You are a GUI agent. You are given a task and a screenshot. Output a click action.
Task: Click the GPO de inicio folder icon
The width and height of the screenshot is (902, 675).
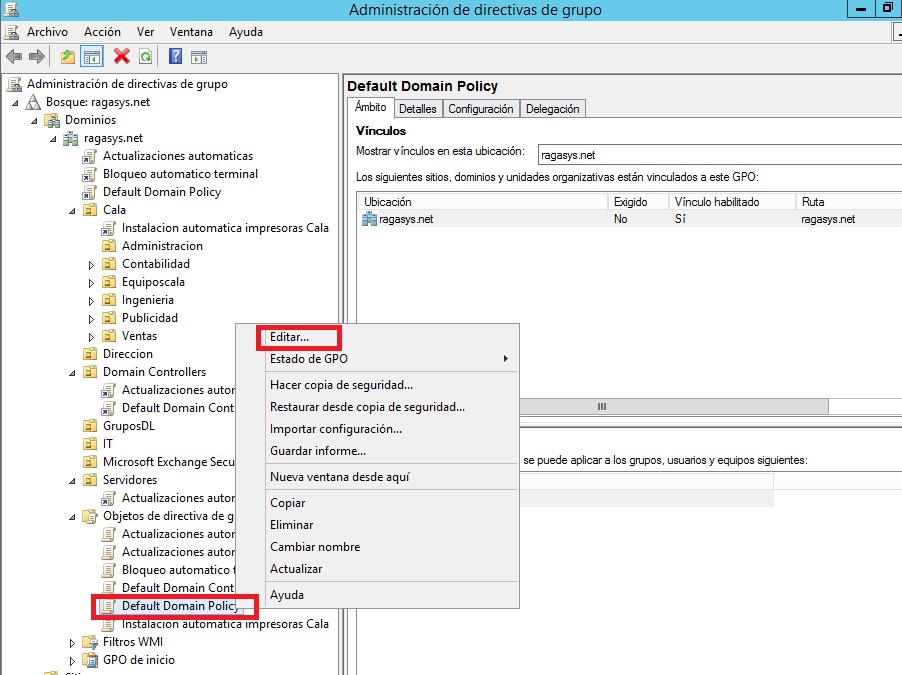[90, 660]
